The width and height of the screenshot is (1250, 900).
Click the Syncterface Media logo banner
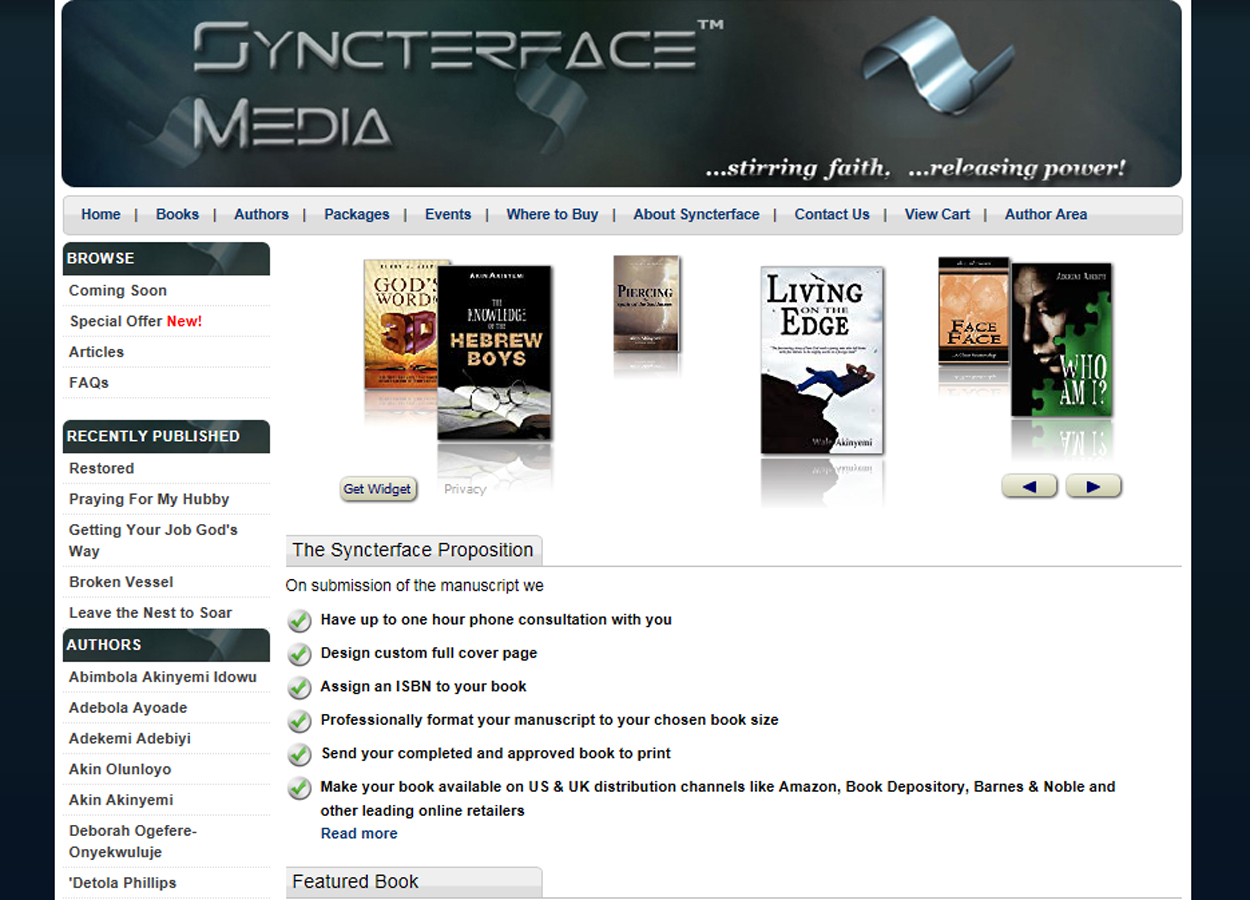(621, 94)
